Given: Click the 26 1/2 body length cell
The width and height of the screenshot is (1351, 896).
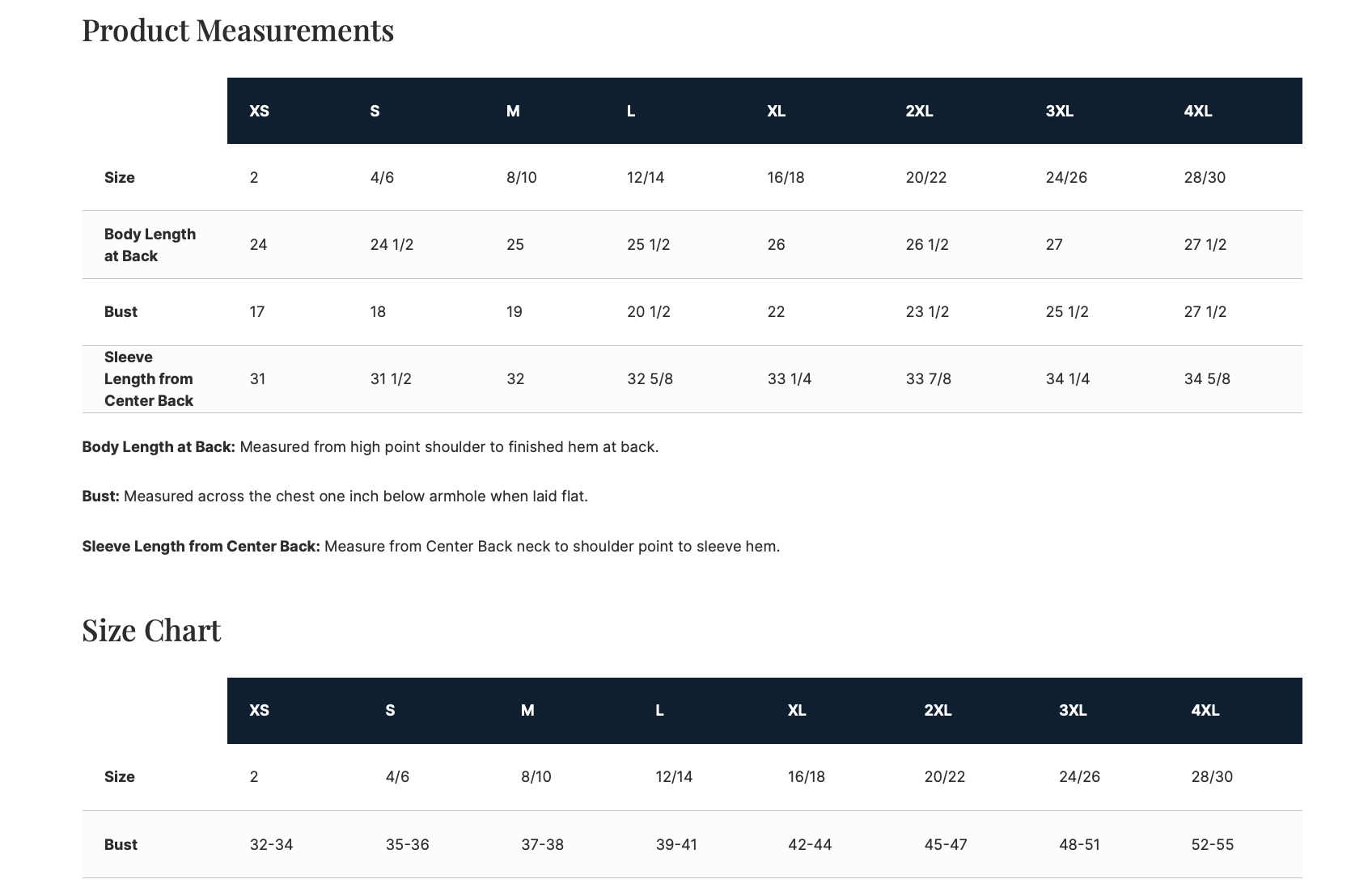Looking at the screenshot, I should tap(926, 244).
